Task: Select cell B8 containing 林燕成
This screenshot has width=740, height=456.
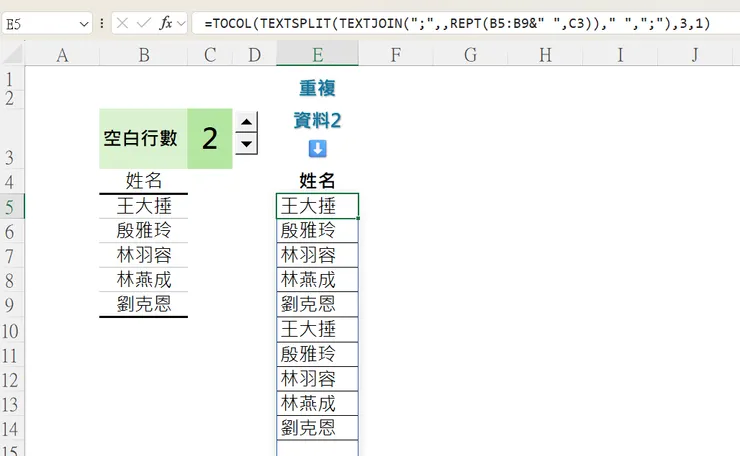Action: point(143,280)
